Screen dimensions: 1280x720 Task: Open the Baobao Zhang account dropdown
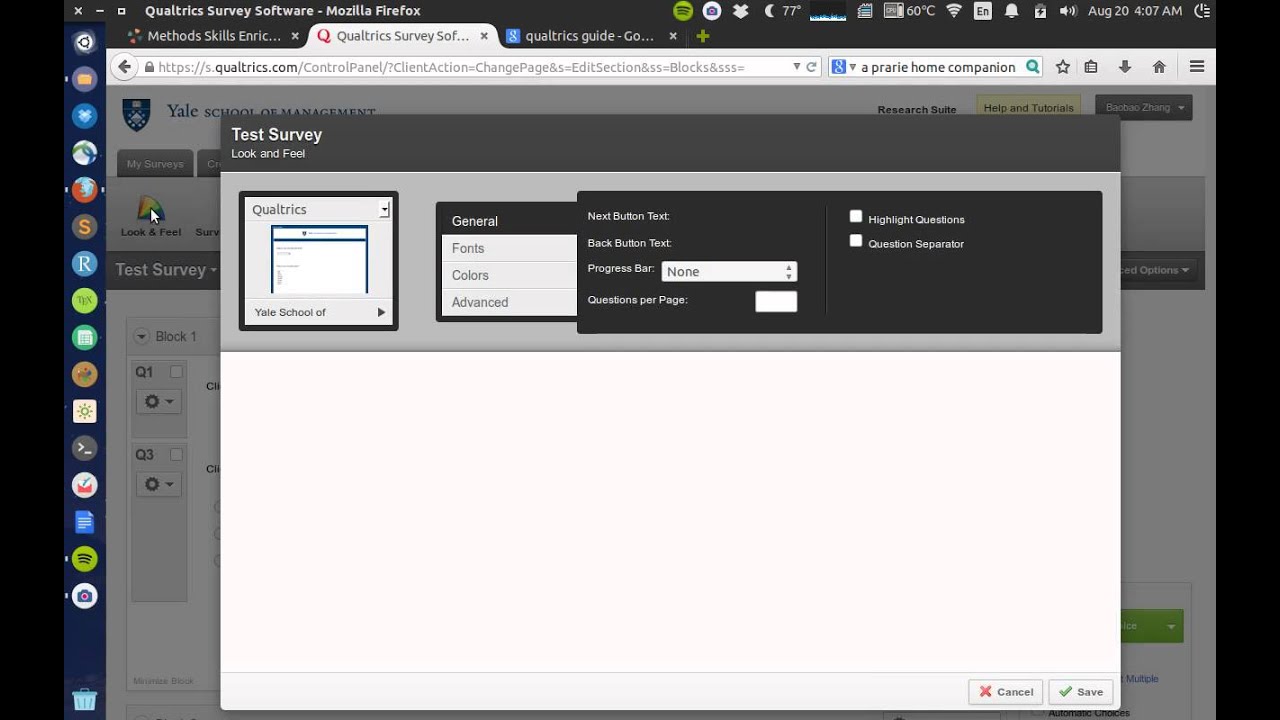point(1144,108)
